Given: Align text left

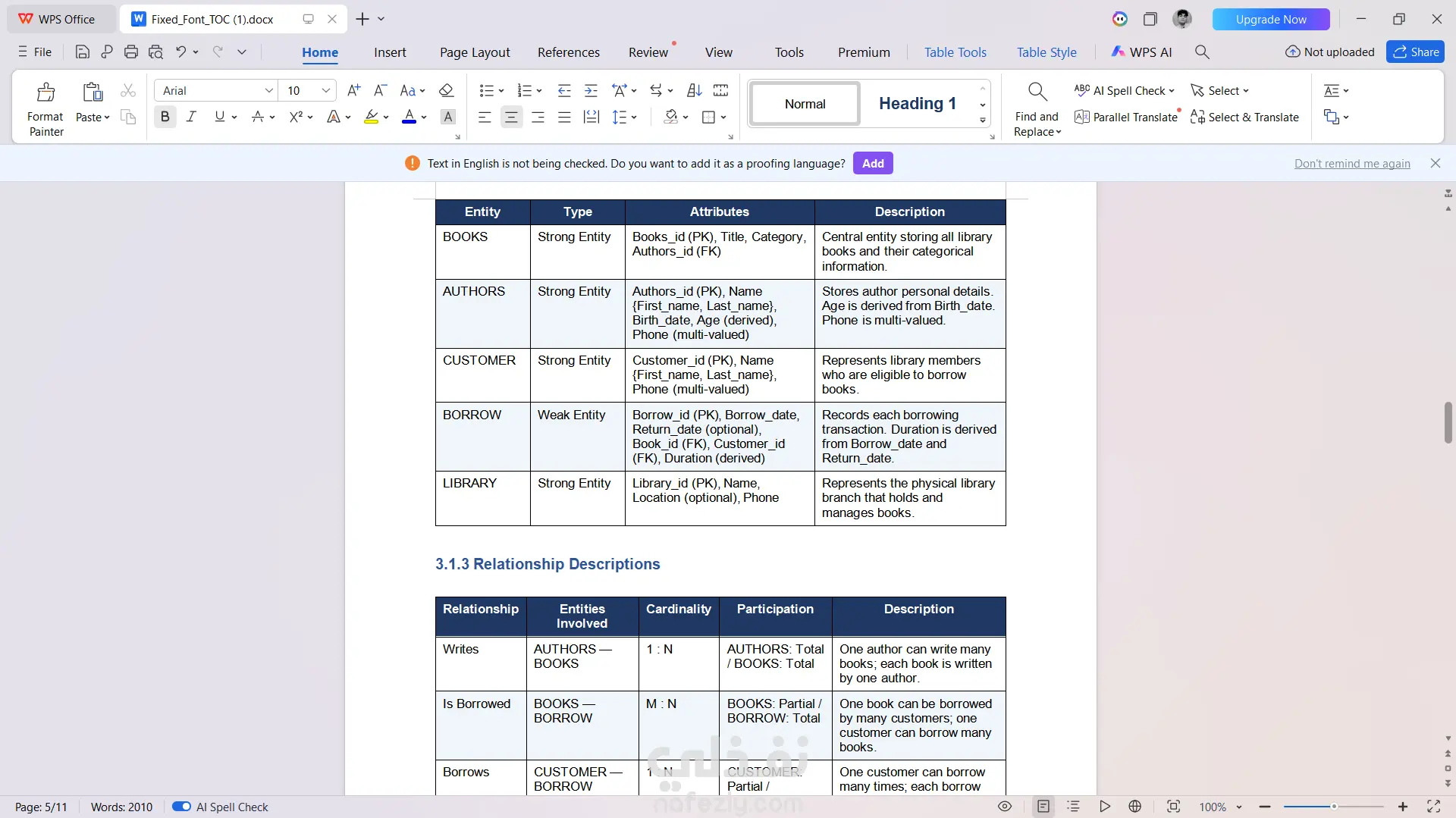Looking at the screenshot, I should point(485,117).
